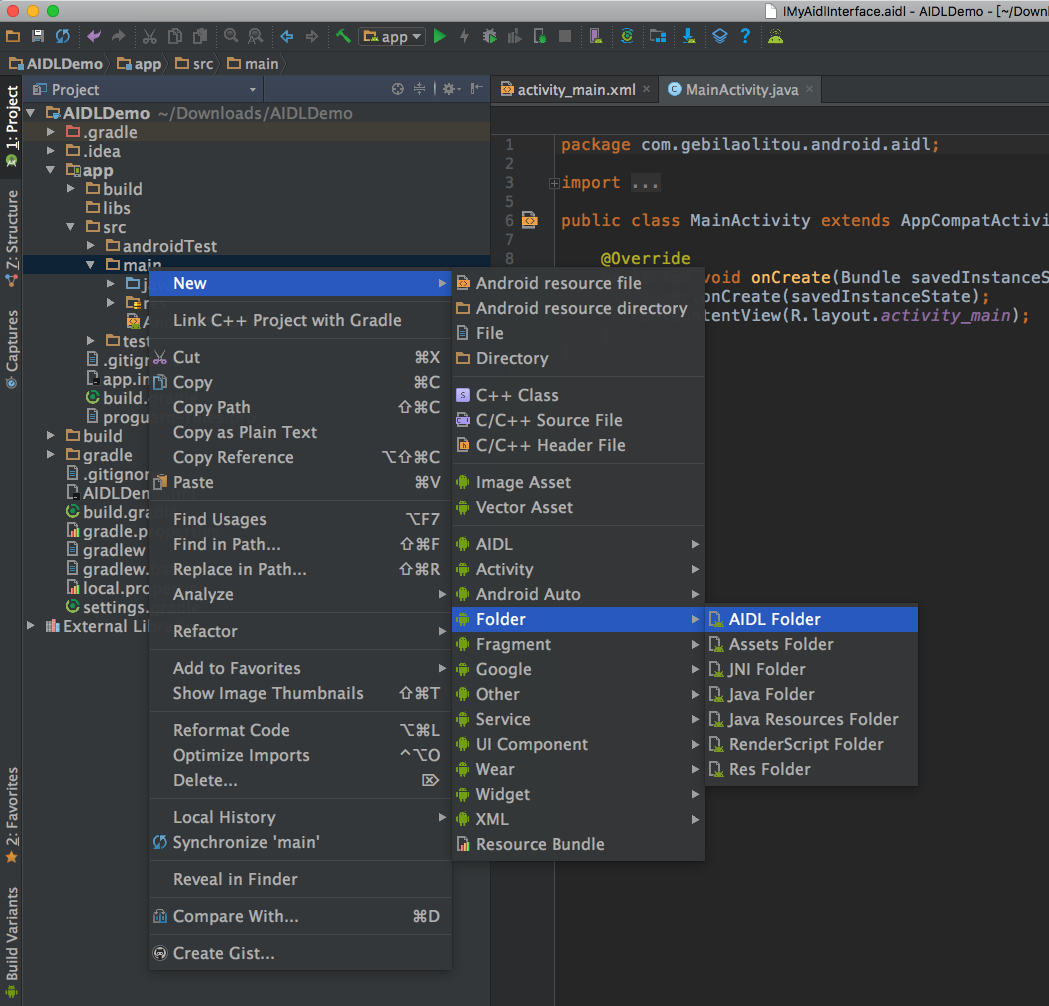Choose Create Gist... menu item
Screen dimensions: 1049x1006
pyautogui.click(x=300, y=953)
